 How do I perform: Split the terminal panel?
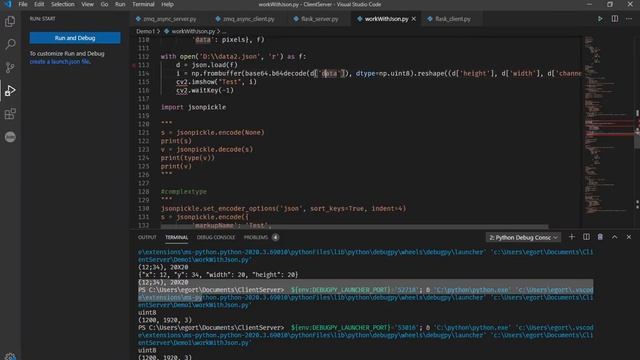(586, 237)
